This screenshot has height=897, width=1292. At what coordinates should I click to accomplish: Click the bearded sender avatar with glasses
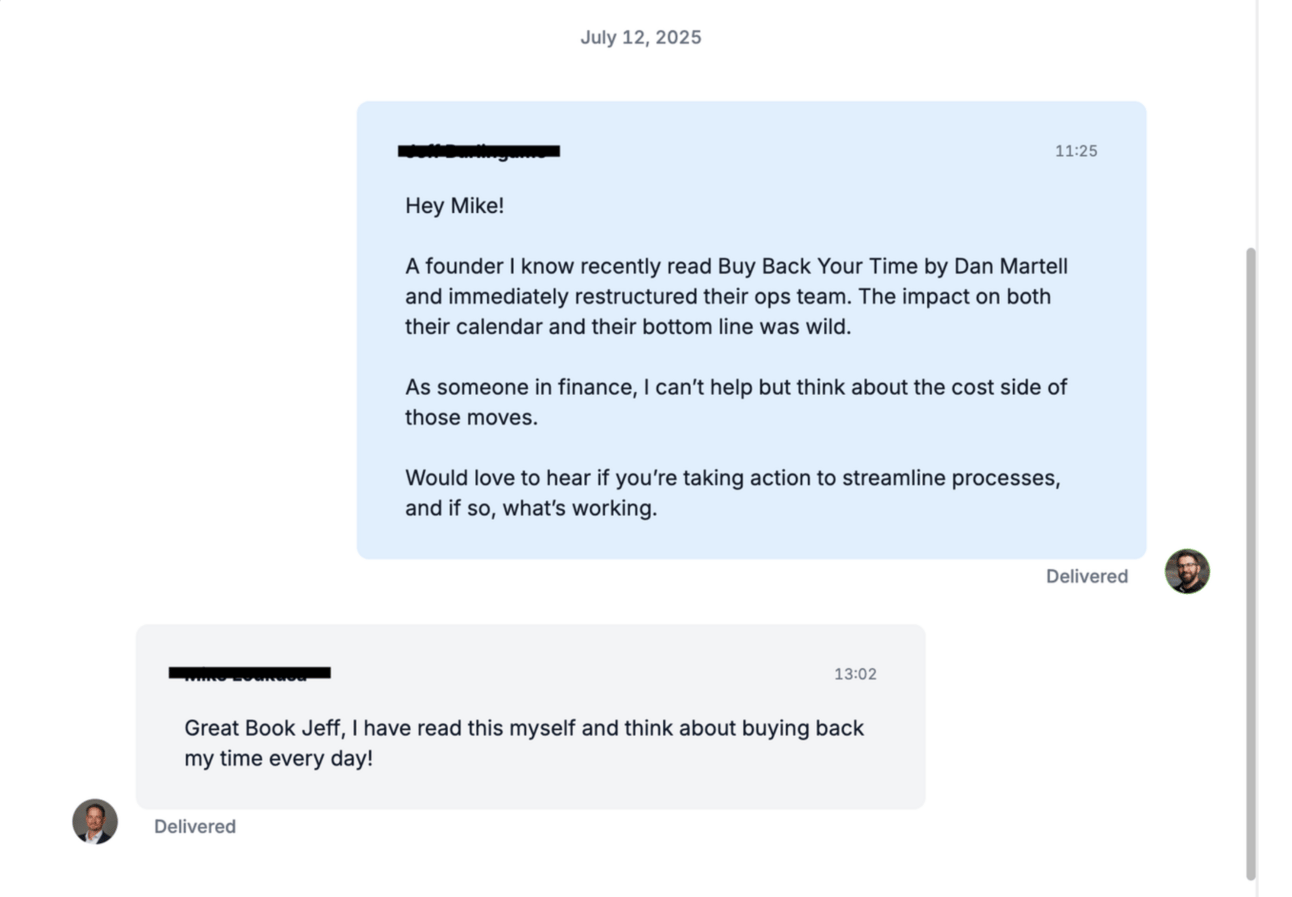point(1187,571)
